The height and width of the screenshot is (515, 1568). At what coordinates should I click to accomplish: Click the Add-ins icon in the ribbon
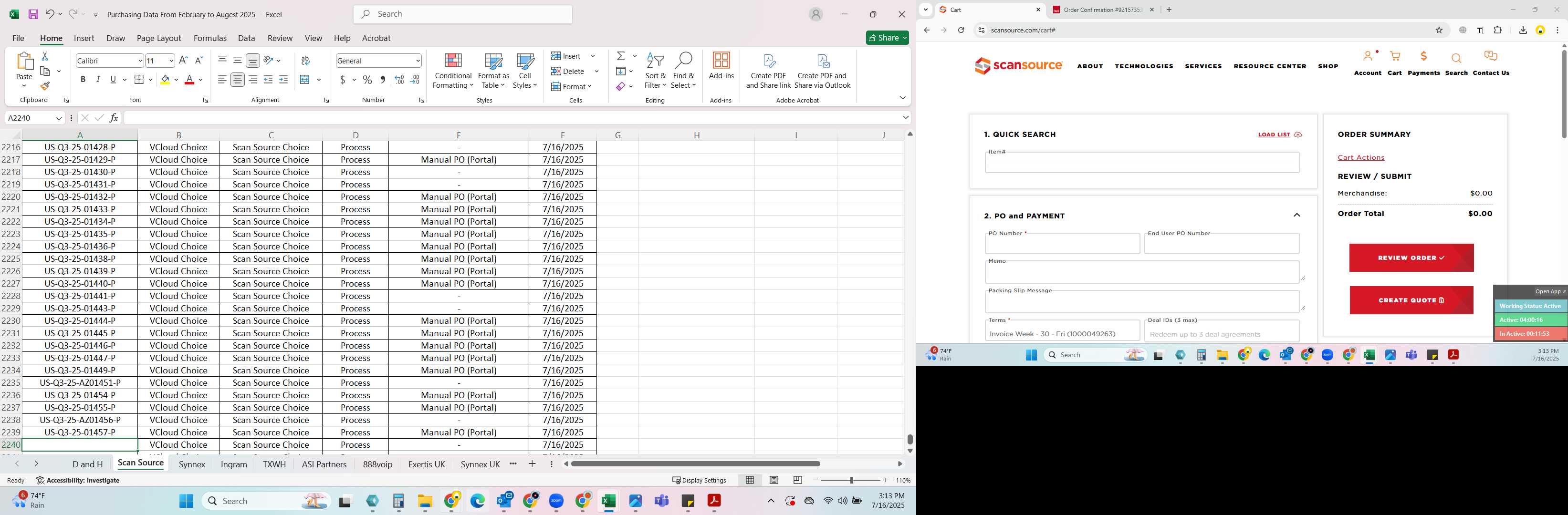721,61
